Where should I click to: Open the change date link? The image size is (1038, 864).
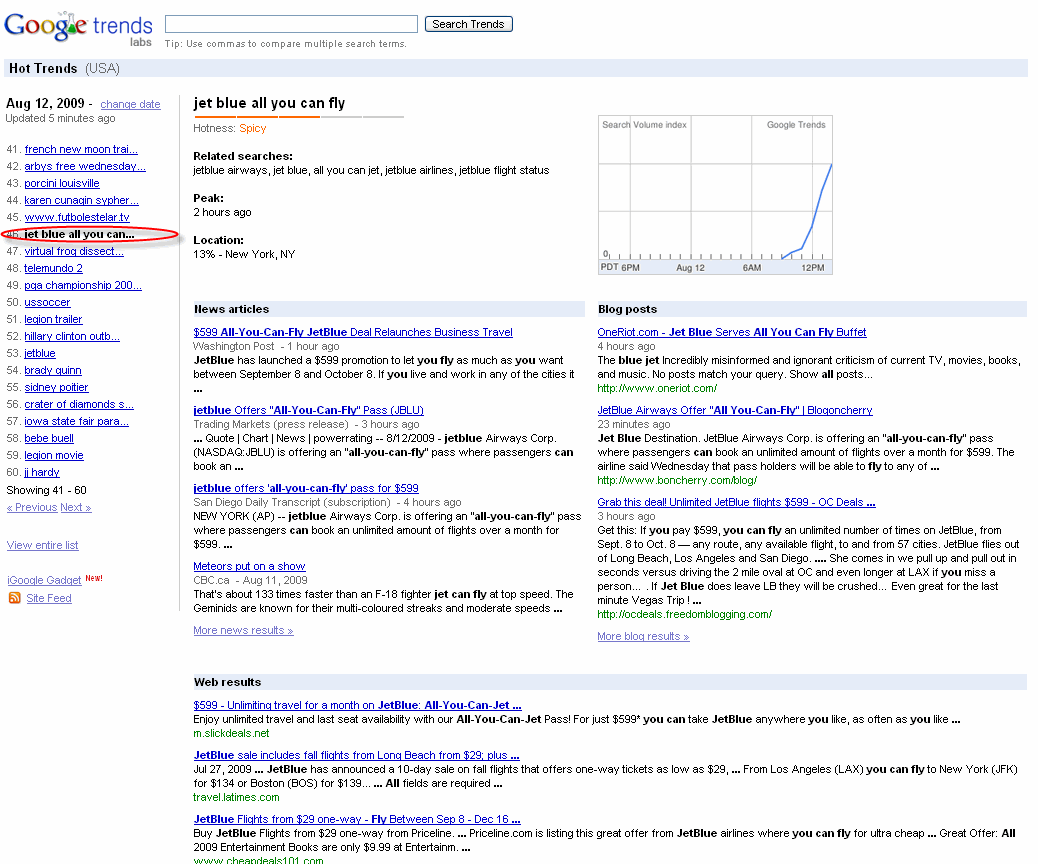point(130,104)
